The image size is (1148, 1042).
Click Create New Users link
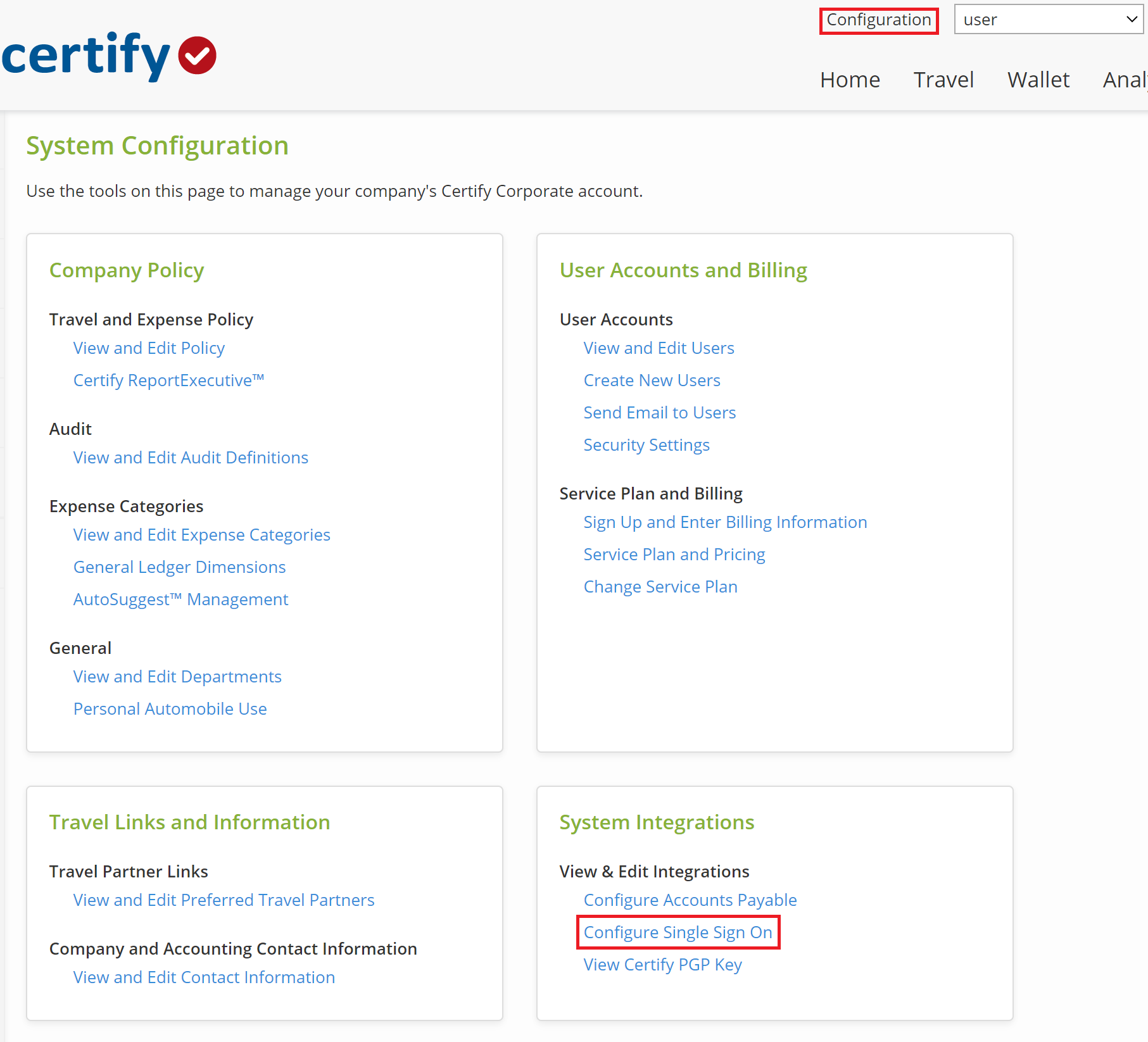click(652, 380)
